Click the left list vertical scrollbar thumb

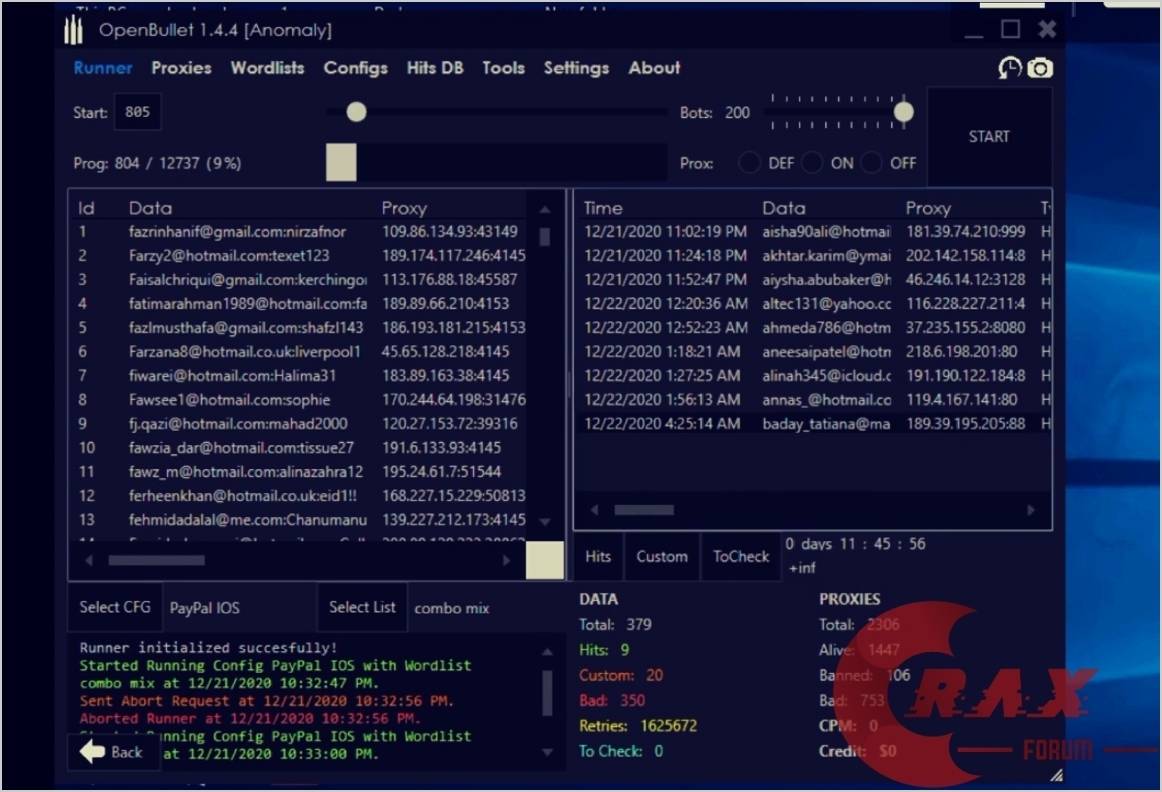(545, 236)
